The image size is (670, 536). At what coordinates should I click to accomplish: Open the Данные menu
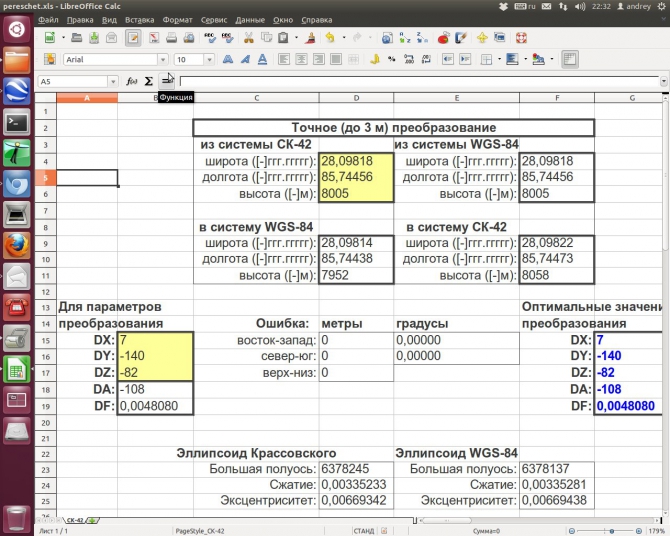pos(250,19)
